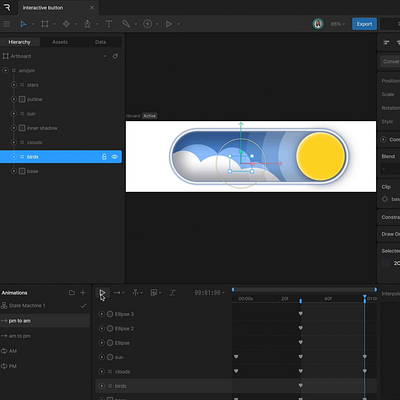Open the user avatar profile
Viewport: 400px width, 400px height.
click(x=318, y=24)
